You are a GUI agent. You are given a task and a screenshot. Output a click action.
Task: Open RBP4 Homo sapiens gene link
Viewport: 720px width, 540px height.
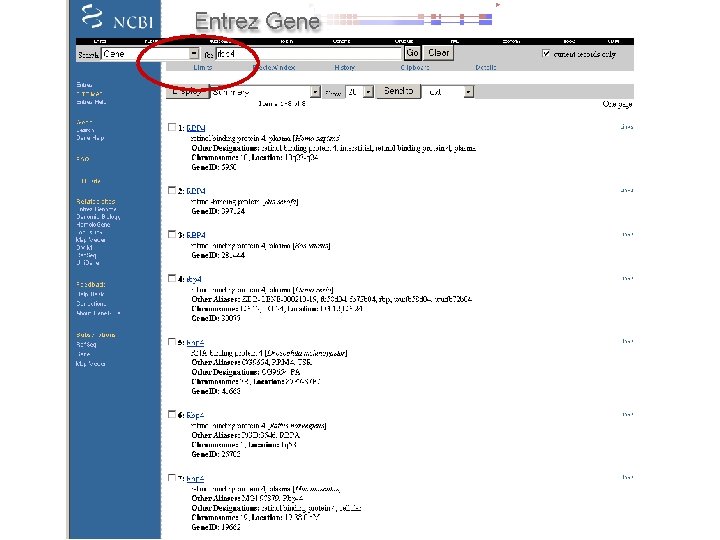[x=196, y=128]
